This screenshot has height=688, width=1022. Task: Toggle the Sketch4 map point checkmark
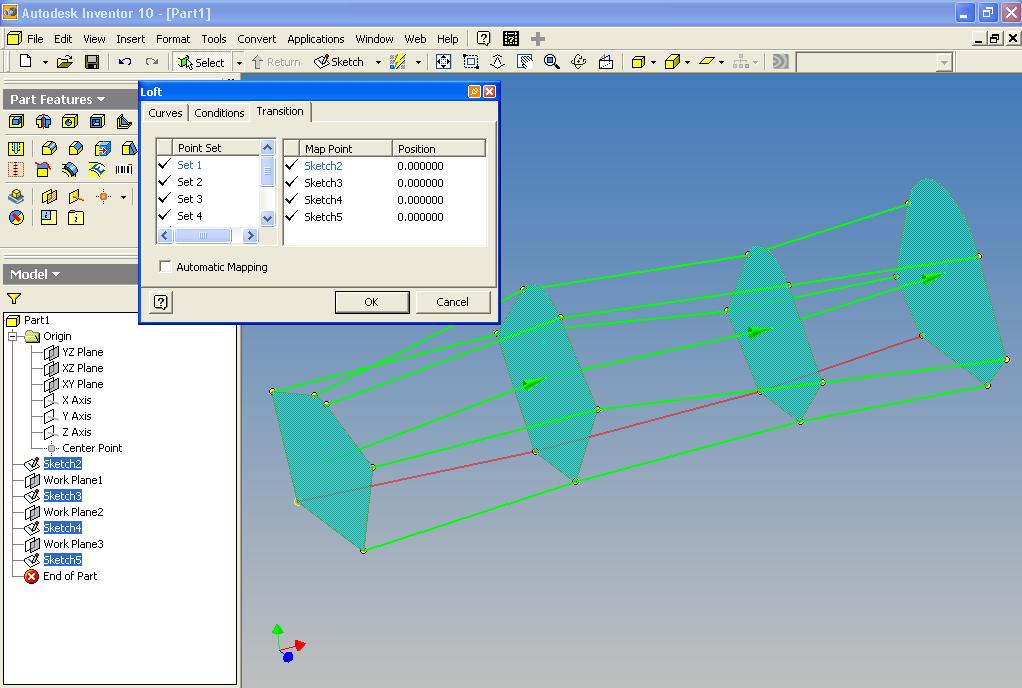pos(291,199)
